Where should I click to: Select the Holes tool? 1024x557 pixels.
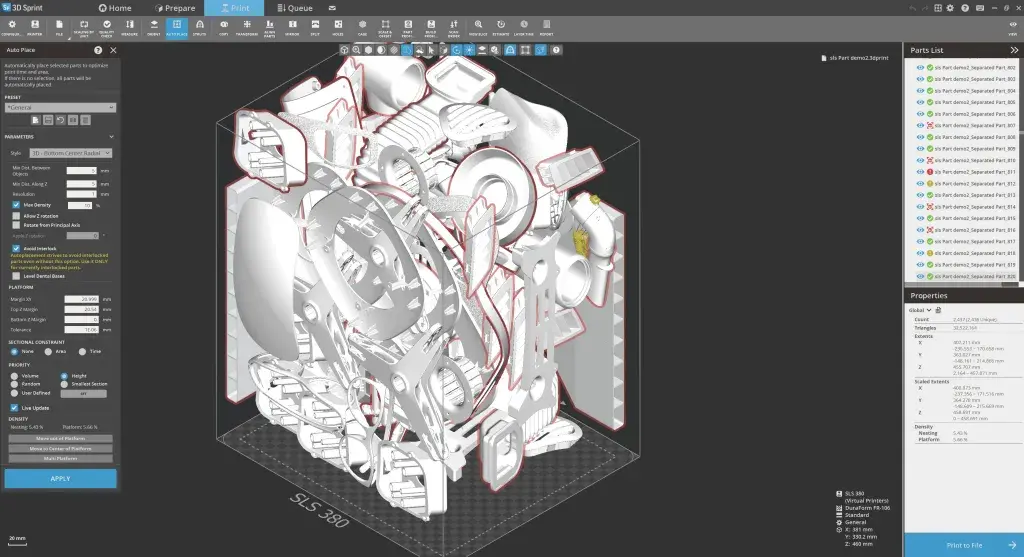pos(338,27)
